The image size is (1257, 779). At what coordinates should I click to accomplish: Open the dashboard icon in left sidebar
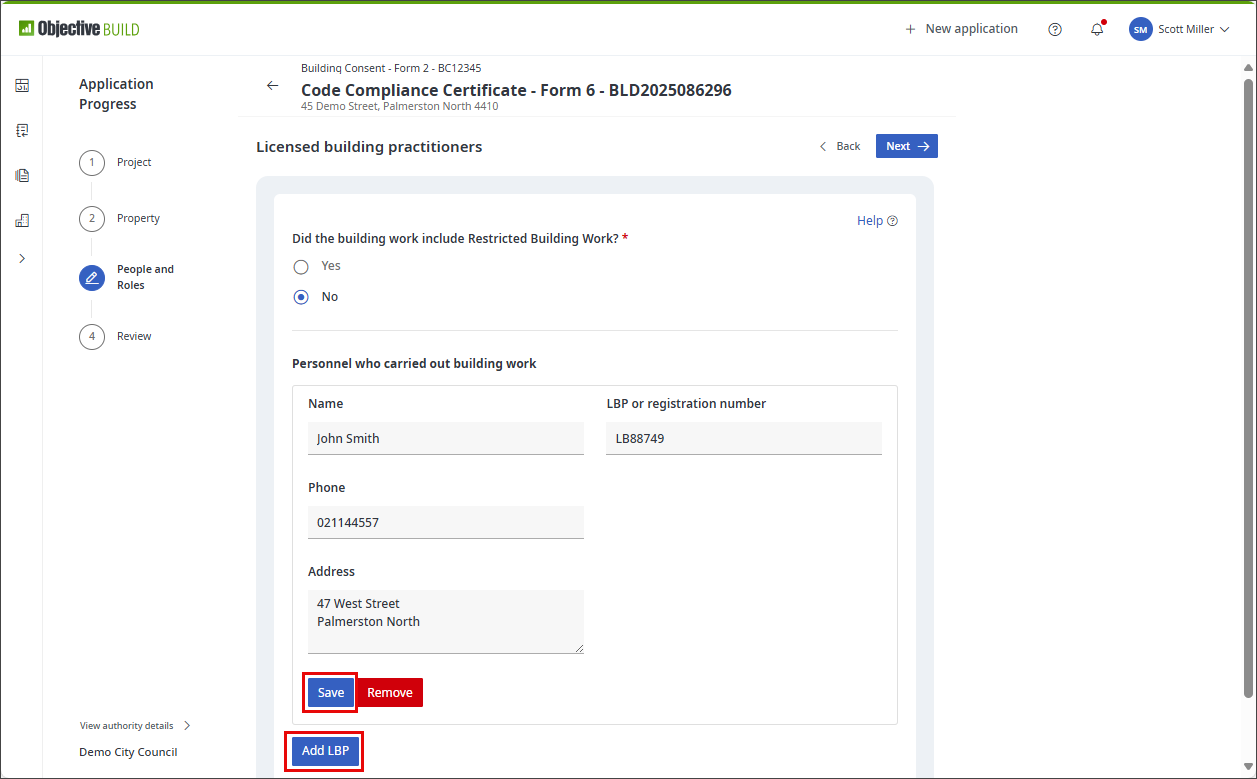[22, 85]
